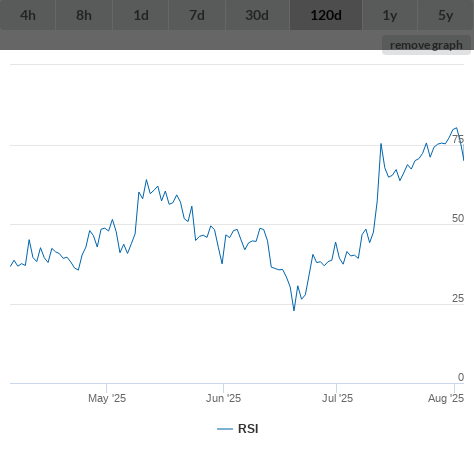Show the 7d time range
474x455 pixels.
tap(197, 15)
